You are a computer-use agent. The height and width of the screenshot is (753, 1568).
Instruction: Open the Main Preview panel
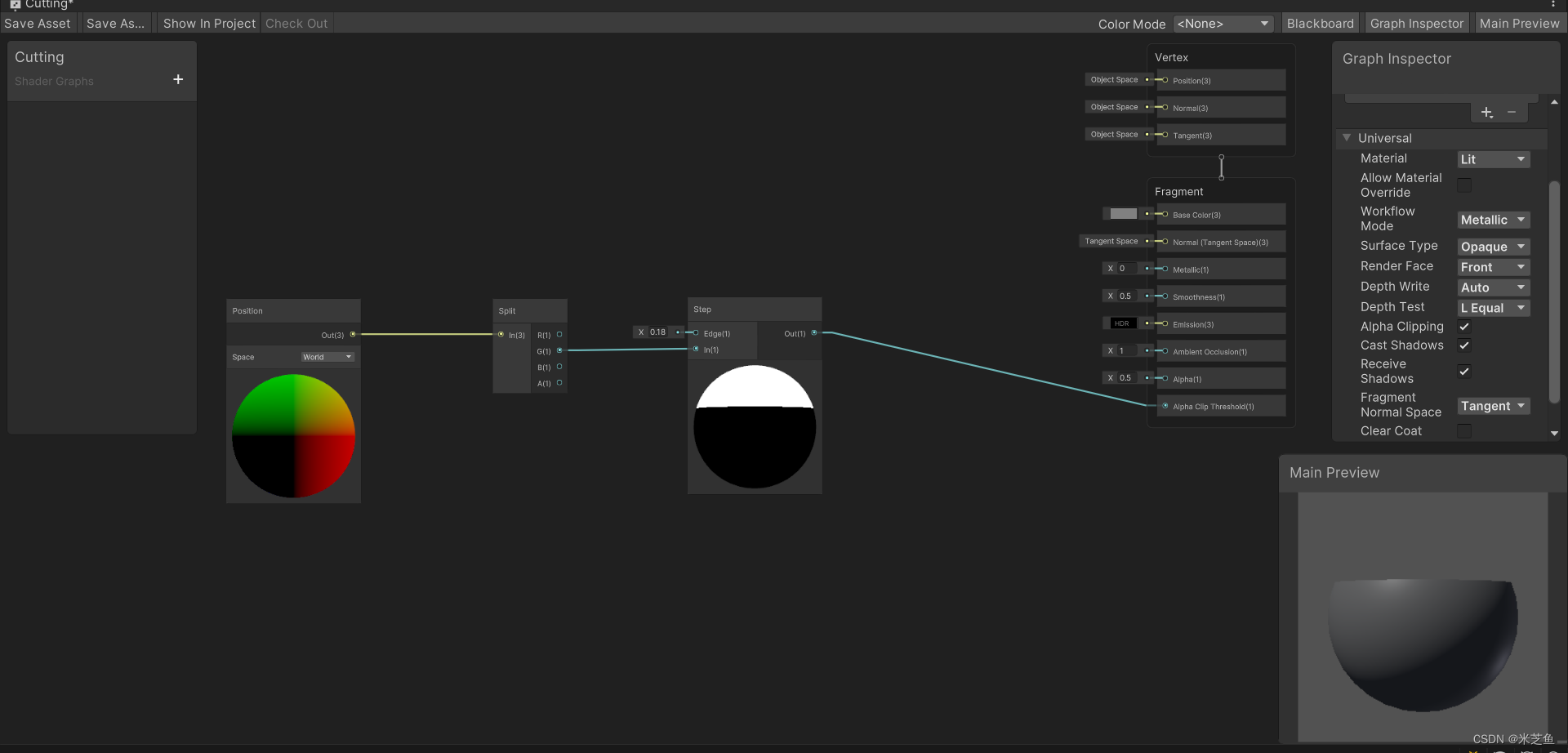tap(1520, 23)
